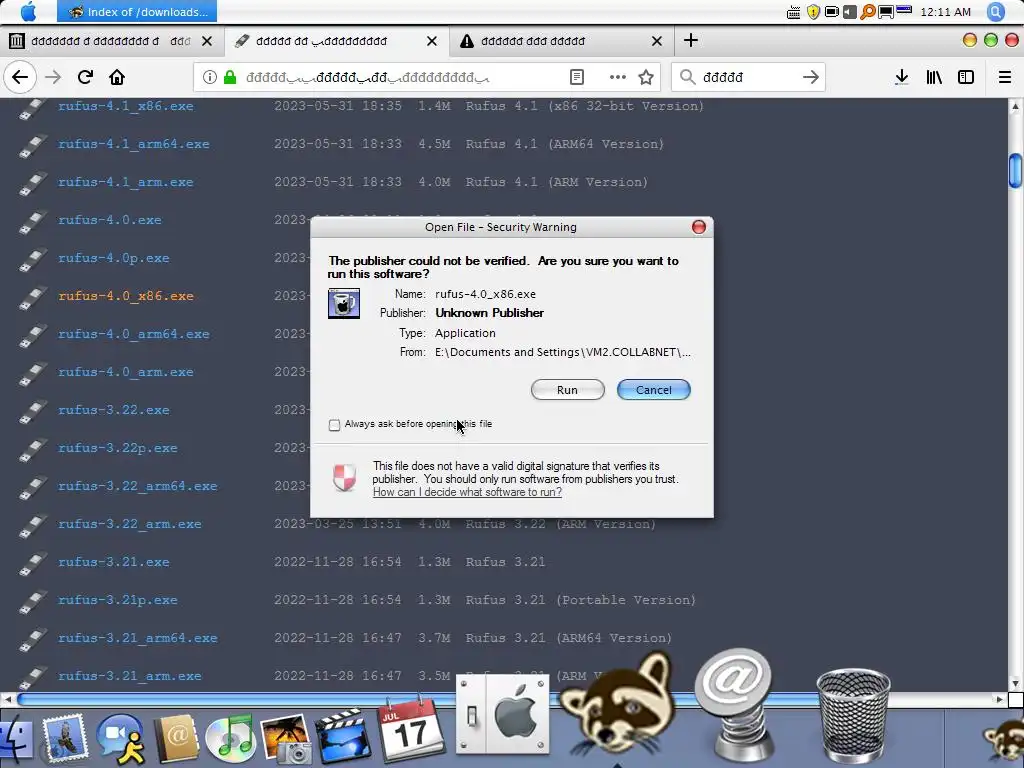Image resolution: width=1024 pixels, height=768 pixels.
Task: Close the first browser tab
Action: 207,41
